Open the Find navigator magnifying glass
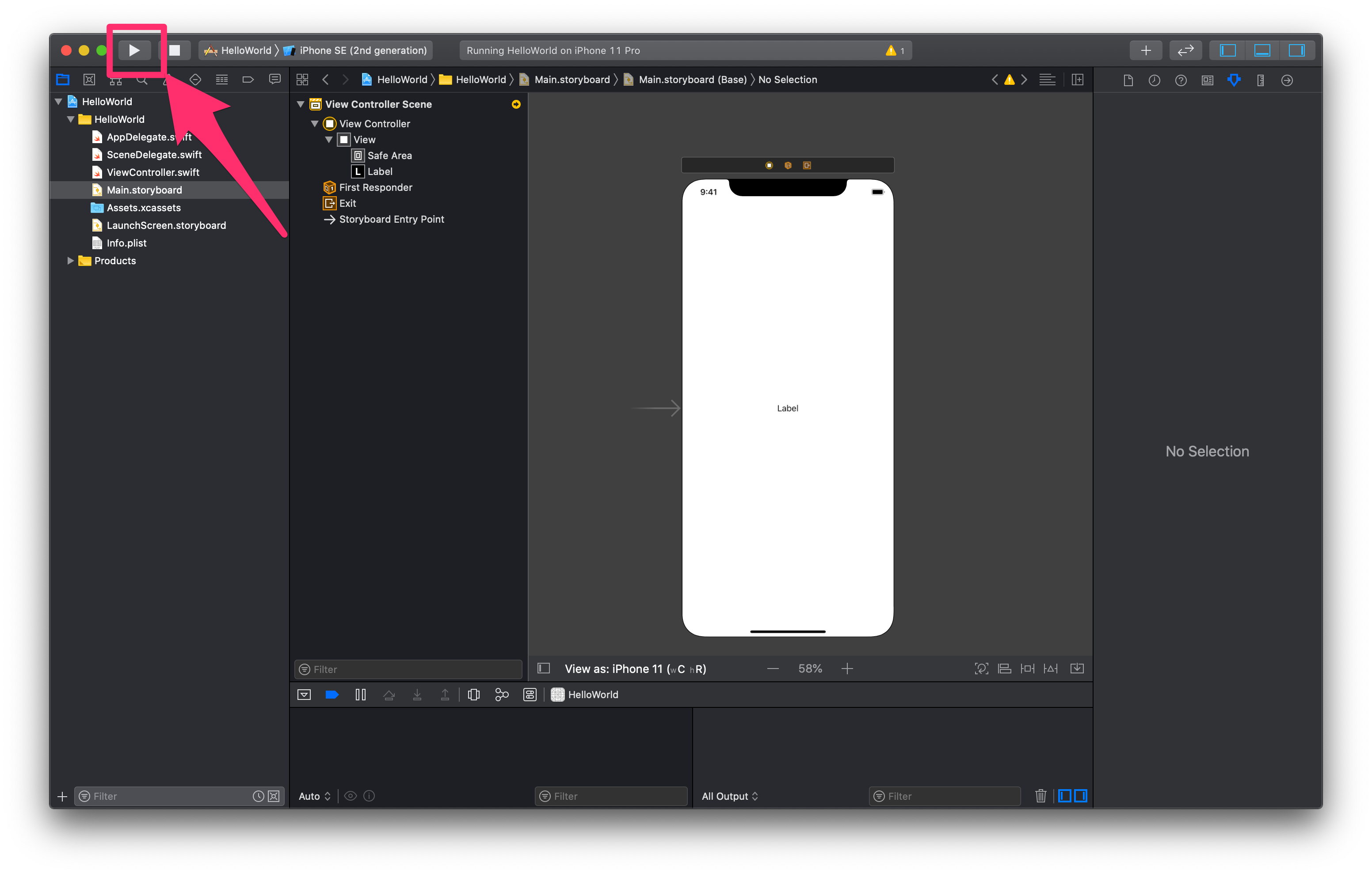 pos(141,80)
